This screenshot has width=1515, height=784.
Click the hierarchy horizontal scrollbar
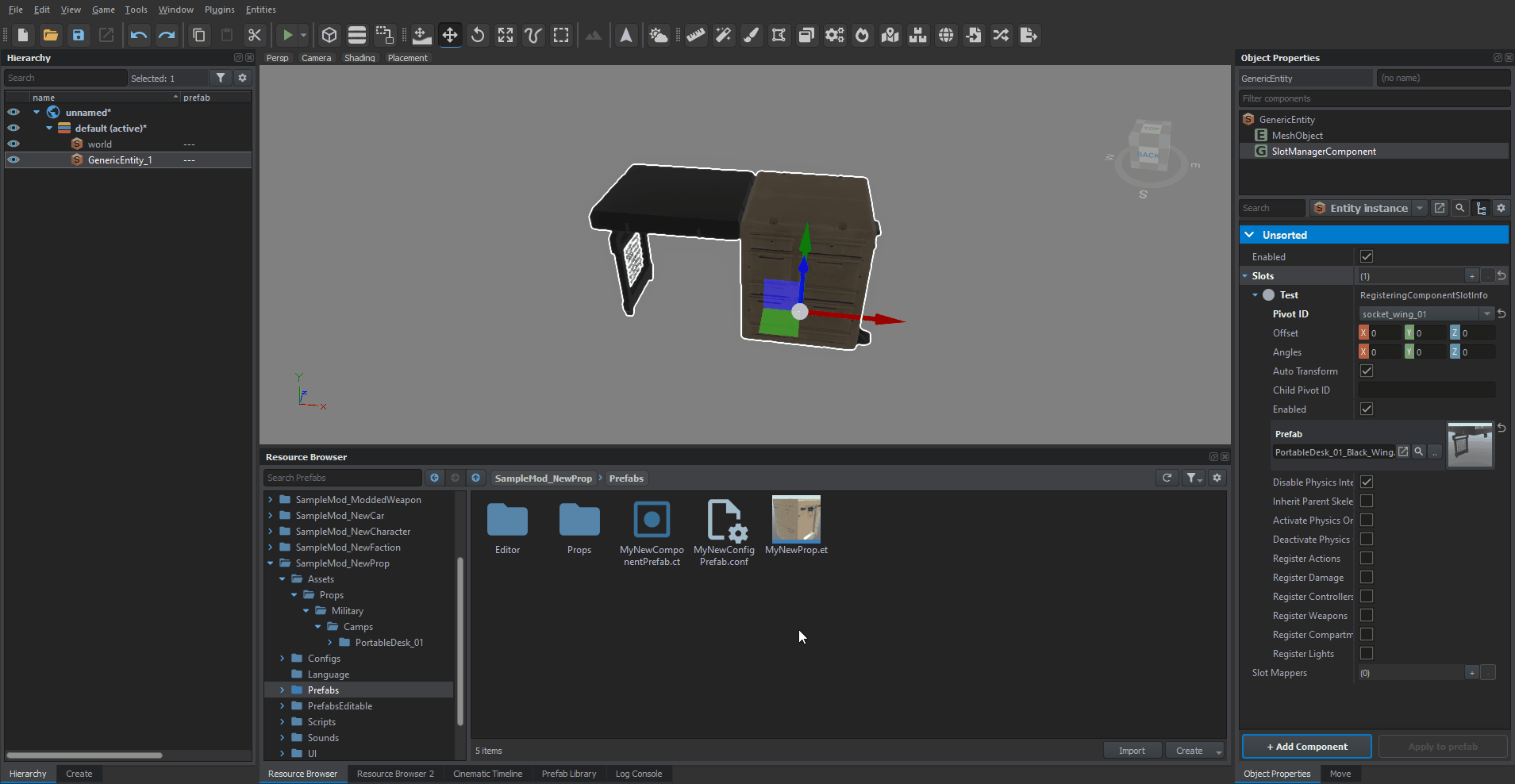(x=84, y=755)
